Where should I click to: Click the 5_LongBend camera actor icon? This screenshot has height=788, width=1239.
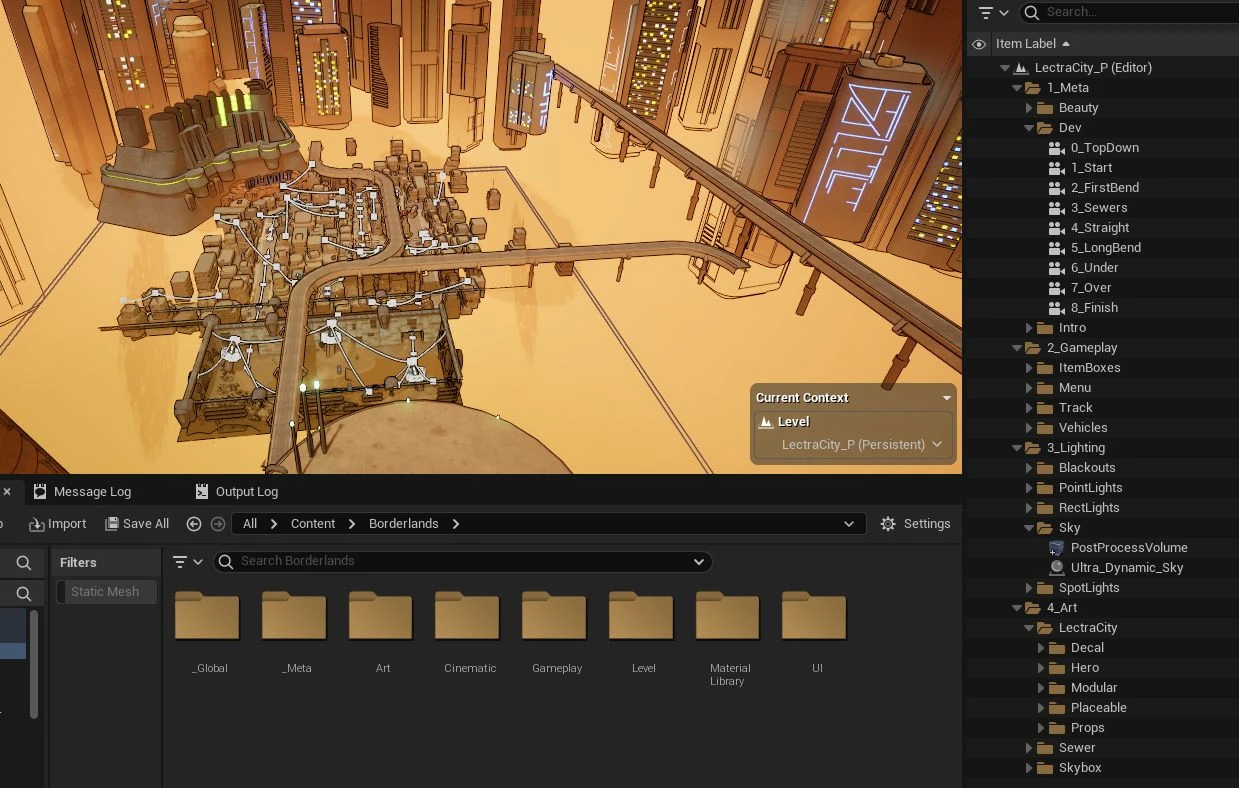(1056, 248)
